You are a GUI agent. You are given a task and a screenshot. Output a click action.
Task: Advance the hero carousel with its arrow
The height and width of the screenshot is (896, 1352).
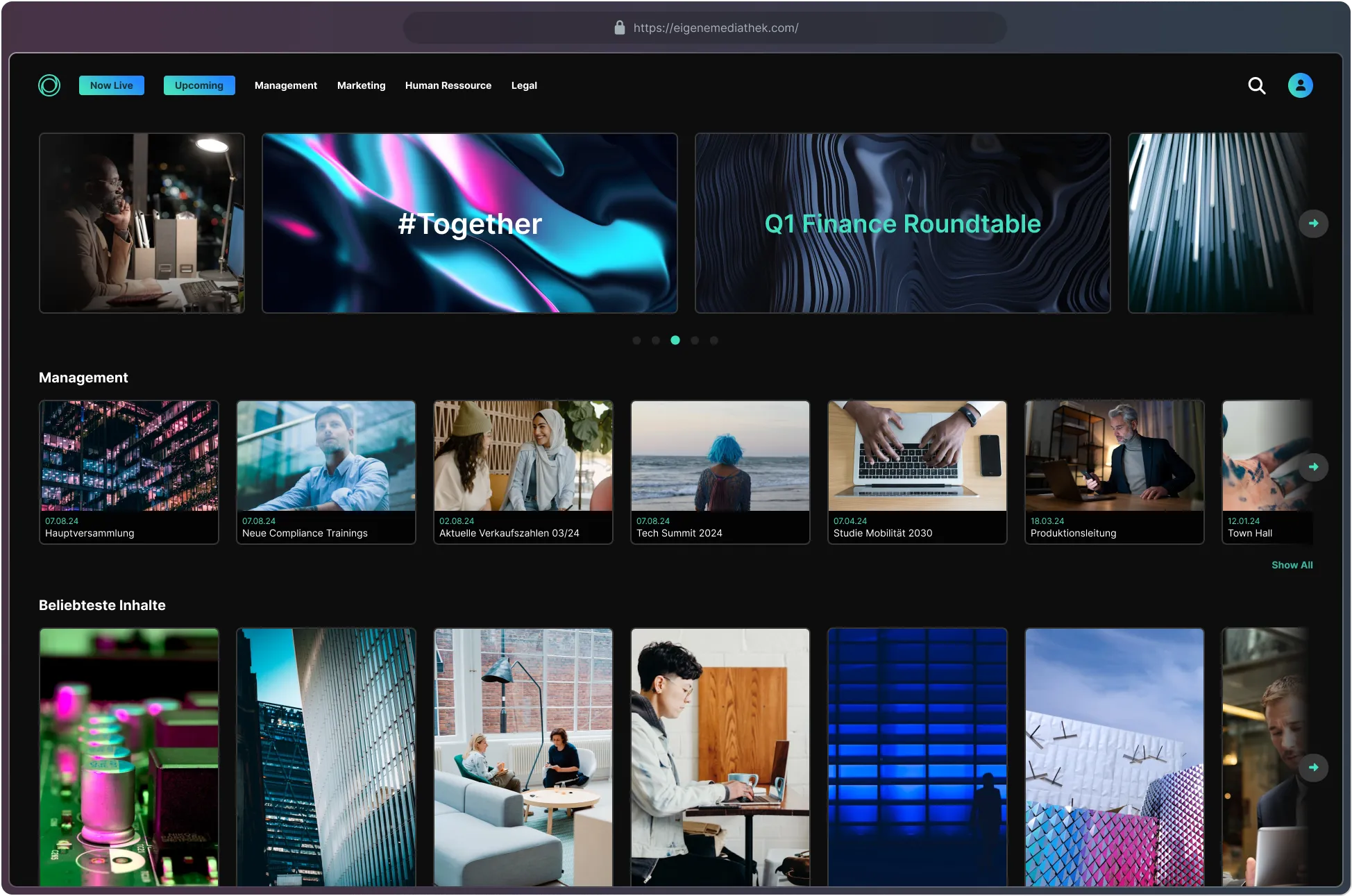click(x=1313, y=223)
